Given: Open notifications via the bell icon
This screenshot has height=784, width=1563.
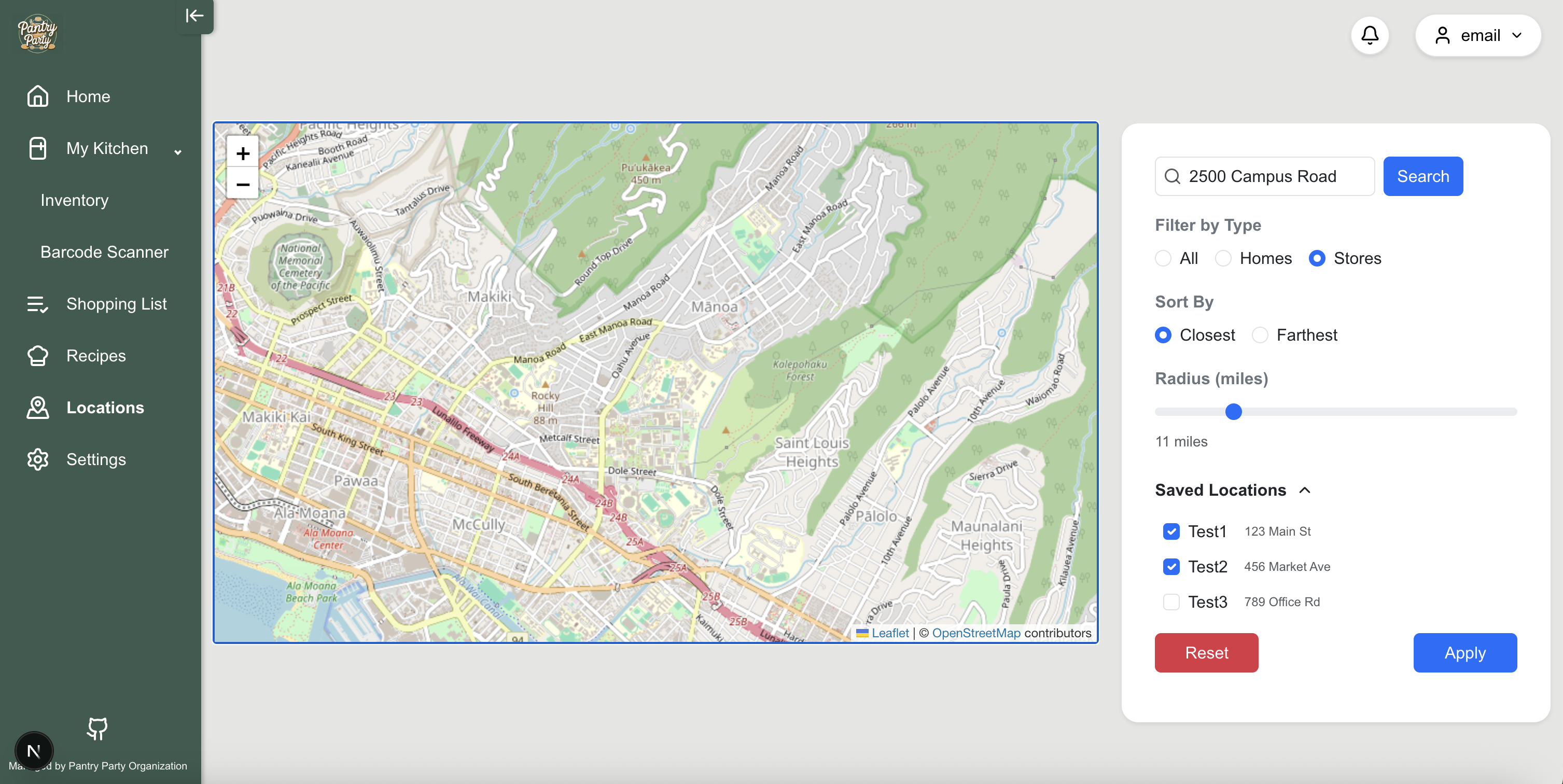Looking at the screenshot, I should [x=1370, y=35].
